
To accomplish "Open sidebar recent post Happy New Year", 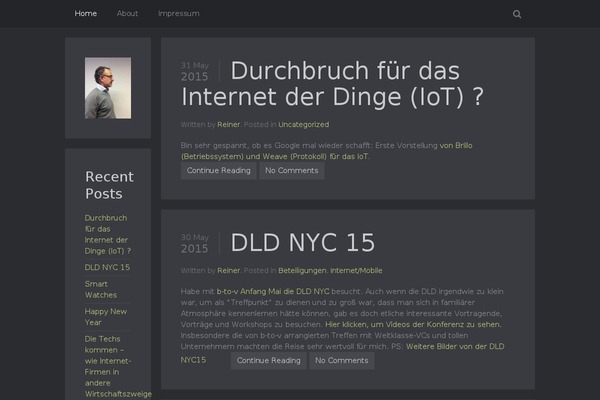I will click(x=106, y=317).
